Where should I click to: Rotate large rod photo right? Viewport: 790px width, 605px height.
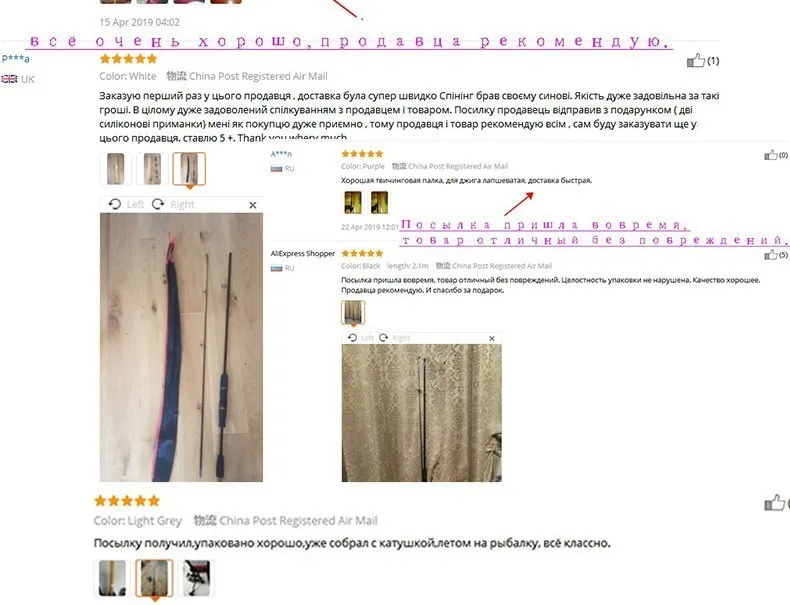(x=173, y=204)
